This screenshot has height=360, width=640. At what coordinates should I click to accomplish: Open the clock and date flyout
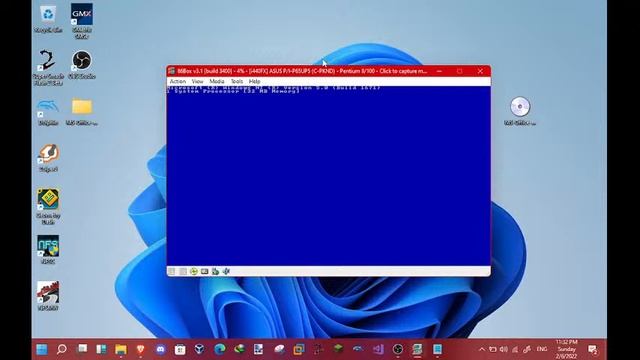pos(566,349)
